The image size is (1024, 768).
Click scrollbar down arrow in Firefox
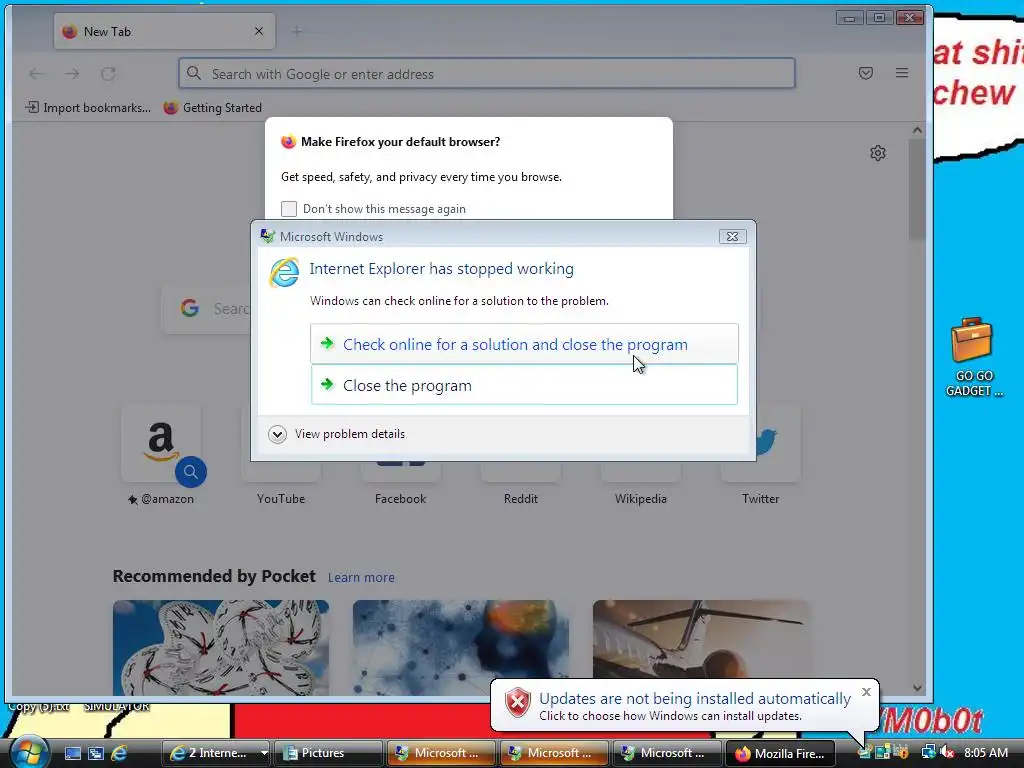pyautogui.click(x=917, y=688)
